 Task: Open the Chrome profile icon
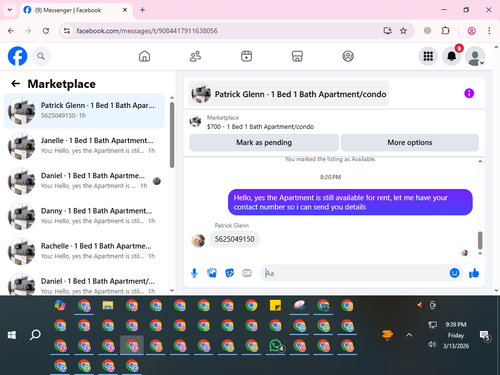coord(471,31)
